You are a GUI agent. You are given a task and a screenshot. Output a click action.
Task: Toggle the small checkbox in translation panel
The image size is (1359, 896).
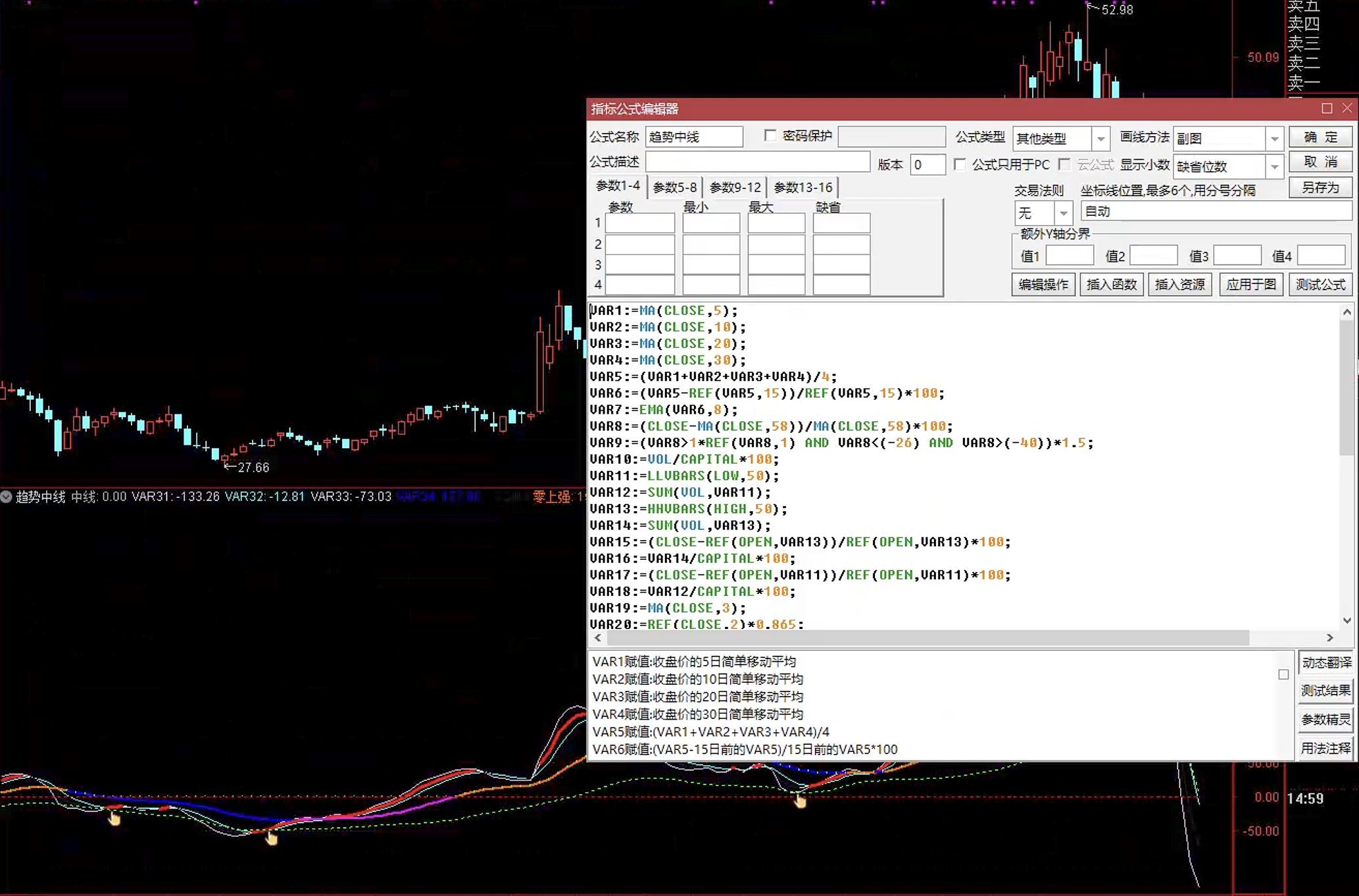(x=1283, y=674)
